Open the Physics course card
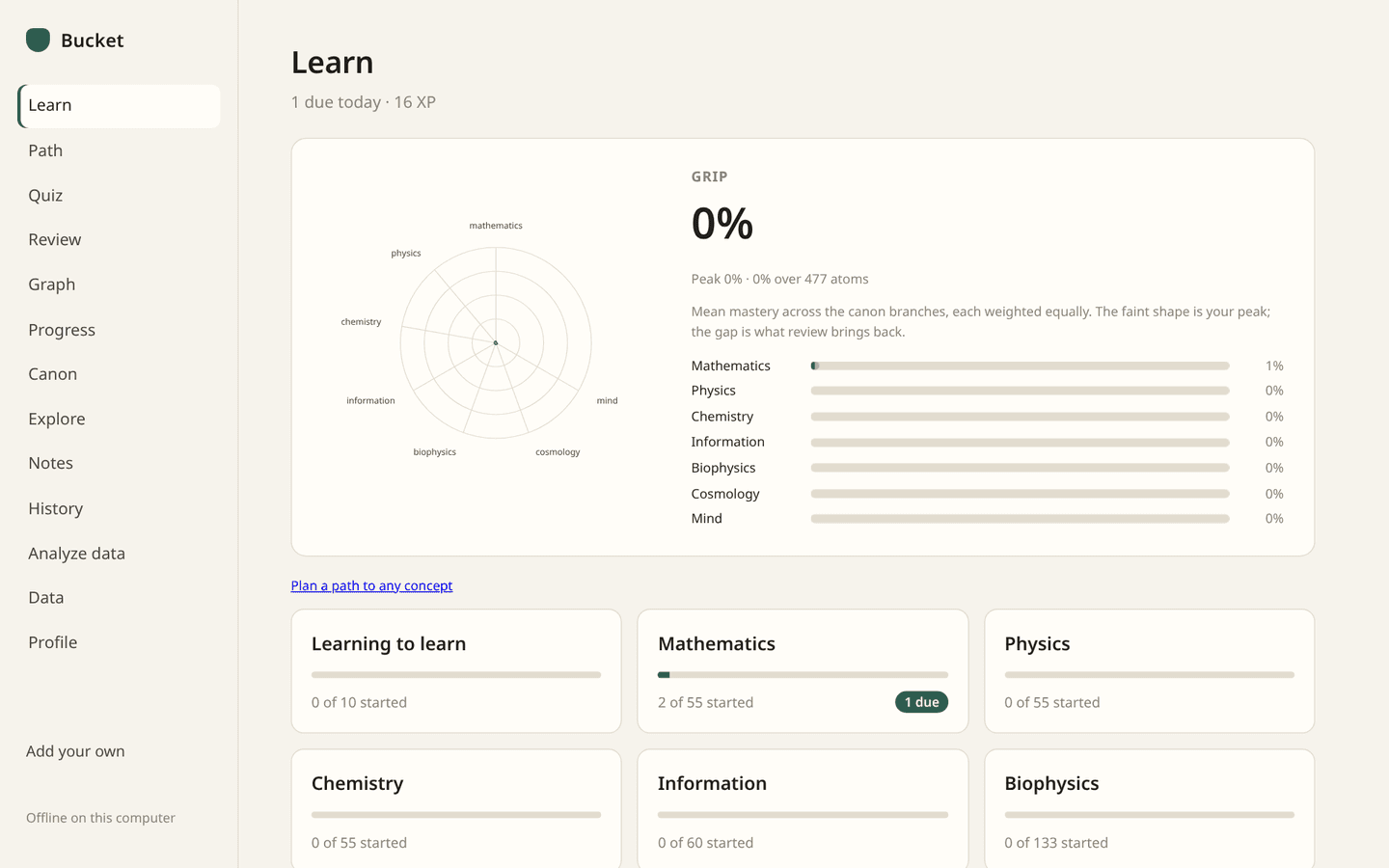 tap(1149, 671)
